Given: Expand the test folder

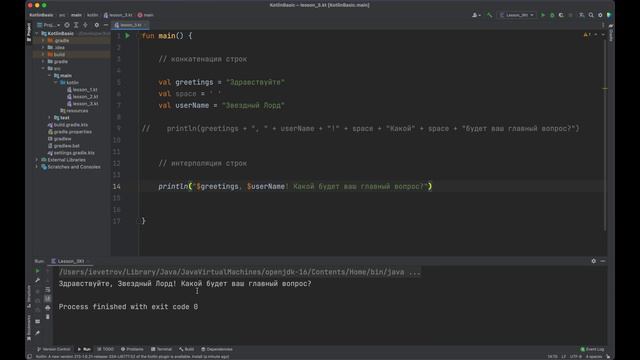Looking at the screenshot, I should click(49, 118).
